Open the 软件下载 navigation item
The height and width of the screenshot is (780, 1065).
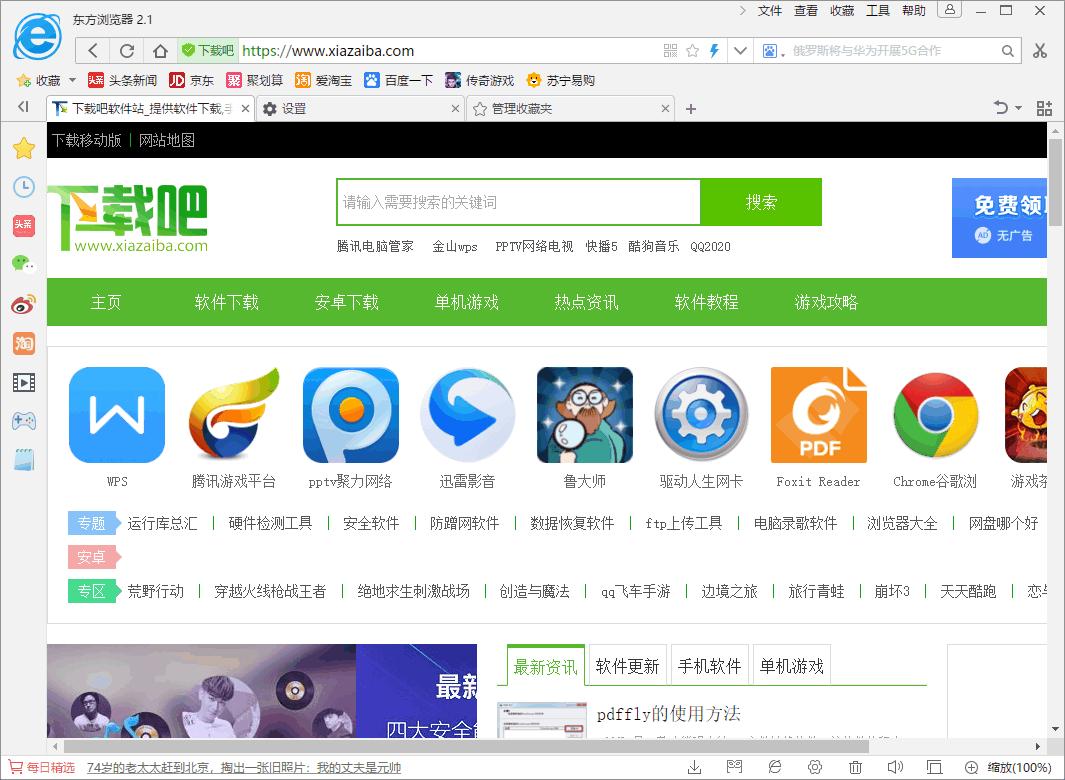(226, 302)
